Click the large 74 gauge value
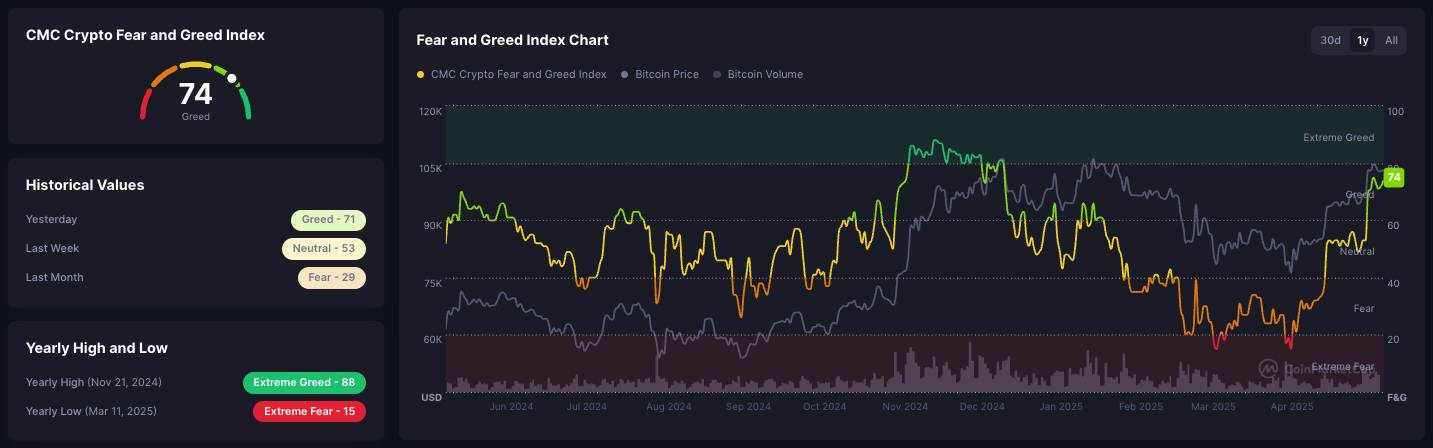 point(195,94)
